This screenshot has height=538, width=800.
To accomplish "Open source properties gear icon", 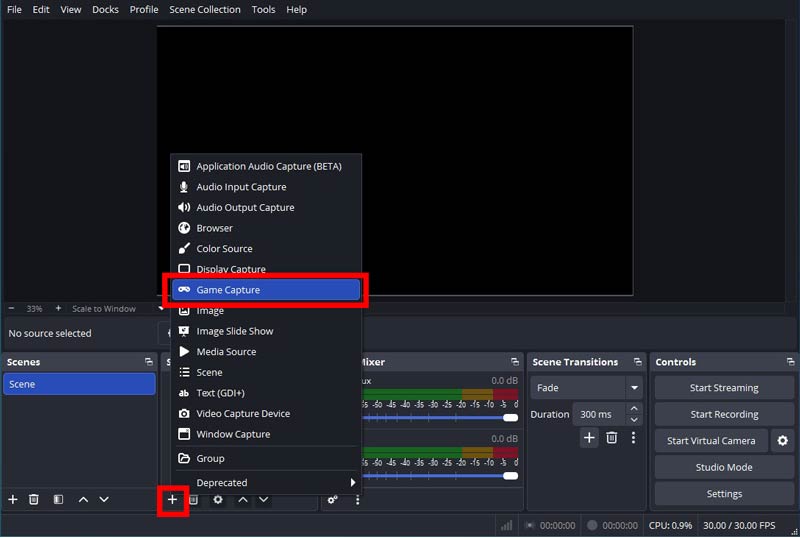I will pos(218,499).
